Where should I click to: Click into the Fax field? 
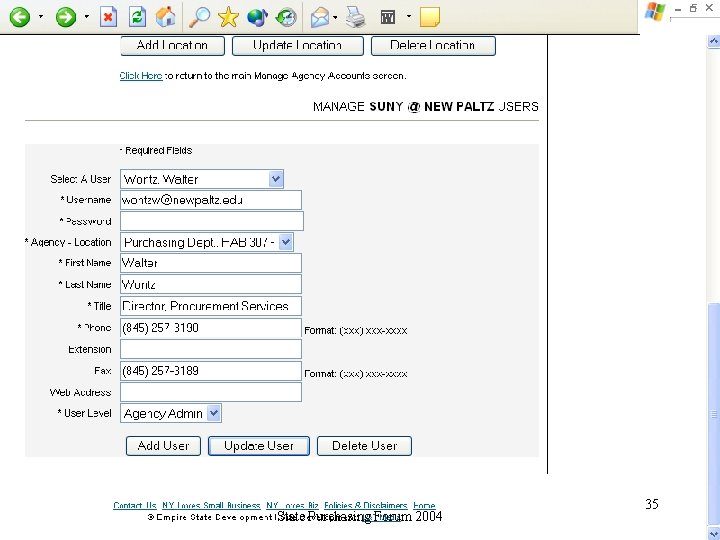(x=211, y=371)
